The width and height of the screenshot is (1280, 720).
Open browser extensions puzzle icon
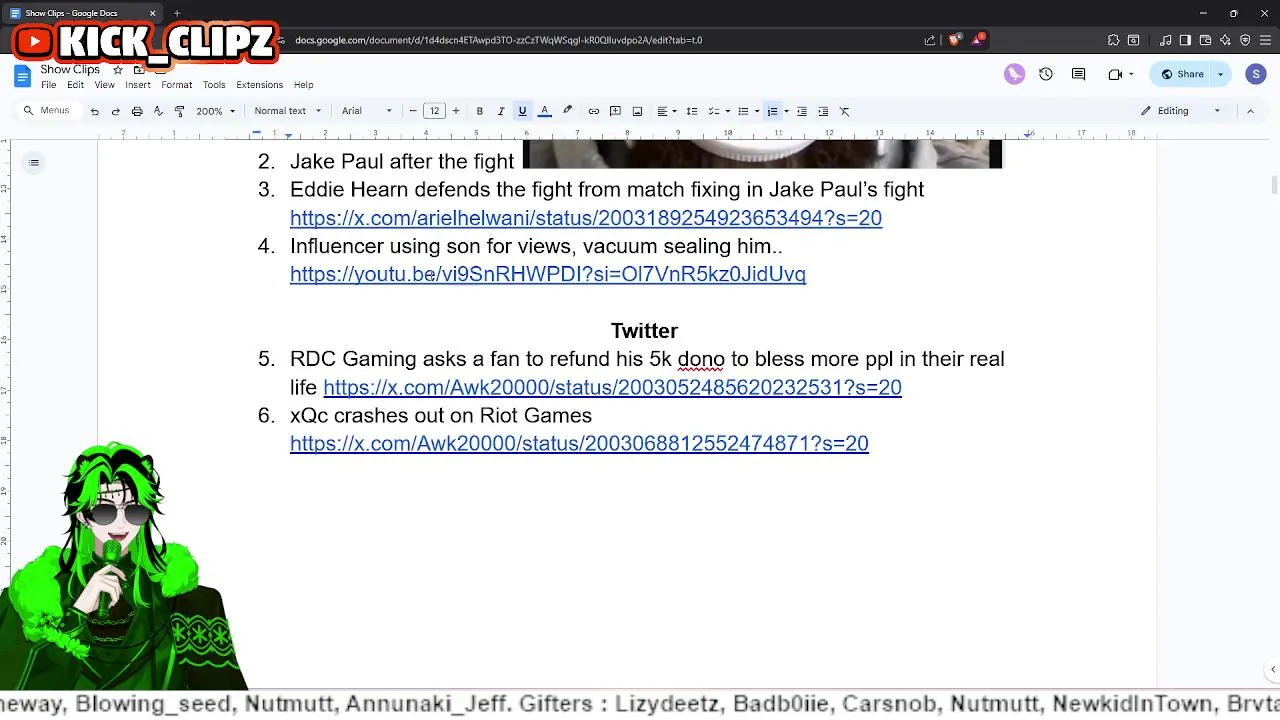pos(1113,40)
